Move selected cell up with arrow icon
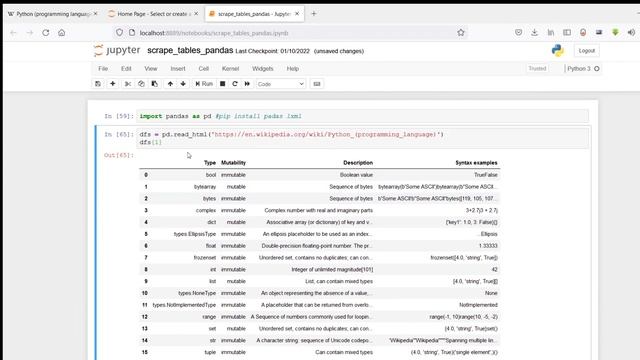640x360 pixels. pyautogui.click(x=170, y=84)
